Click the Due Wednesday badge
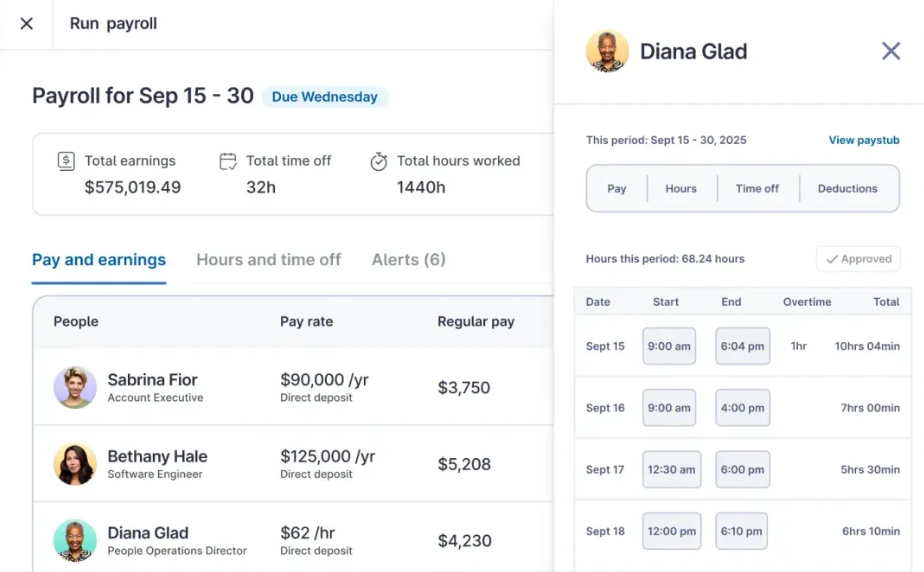Image resolution: width=924 pixels, height=572 pixels. 324,97
